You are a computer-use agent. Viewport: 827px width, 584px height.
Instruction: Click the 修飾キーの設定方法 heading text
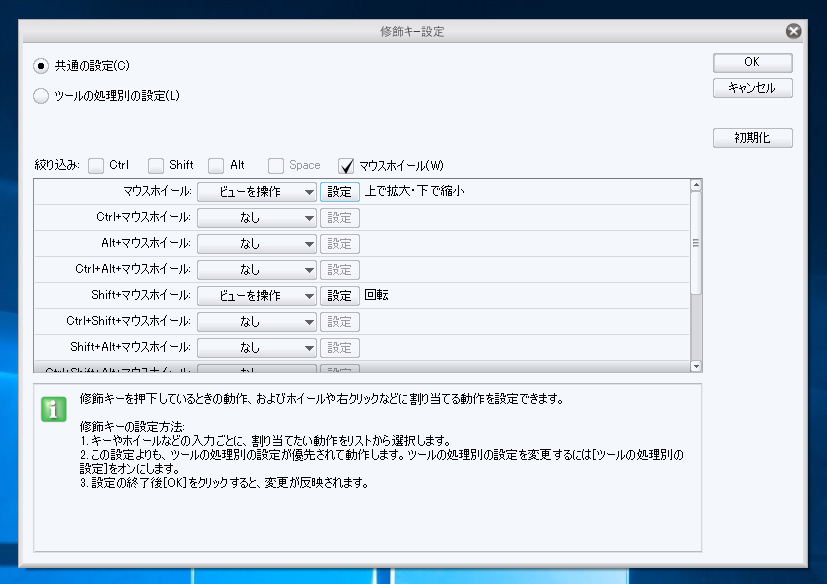tap(132, 426)
